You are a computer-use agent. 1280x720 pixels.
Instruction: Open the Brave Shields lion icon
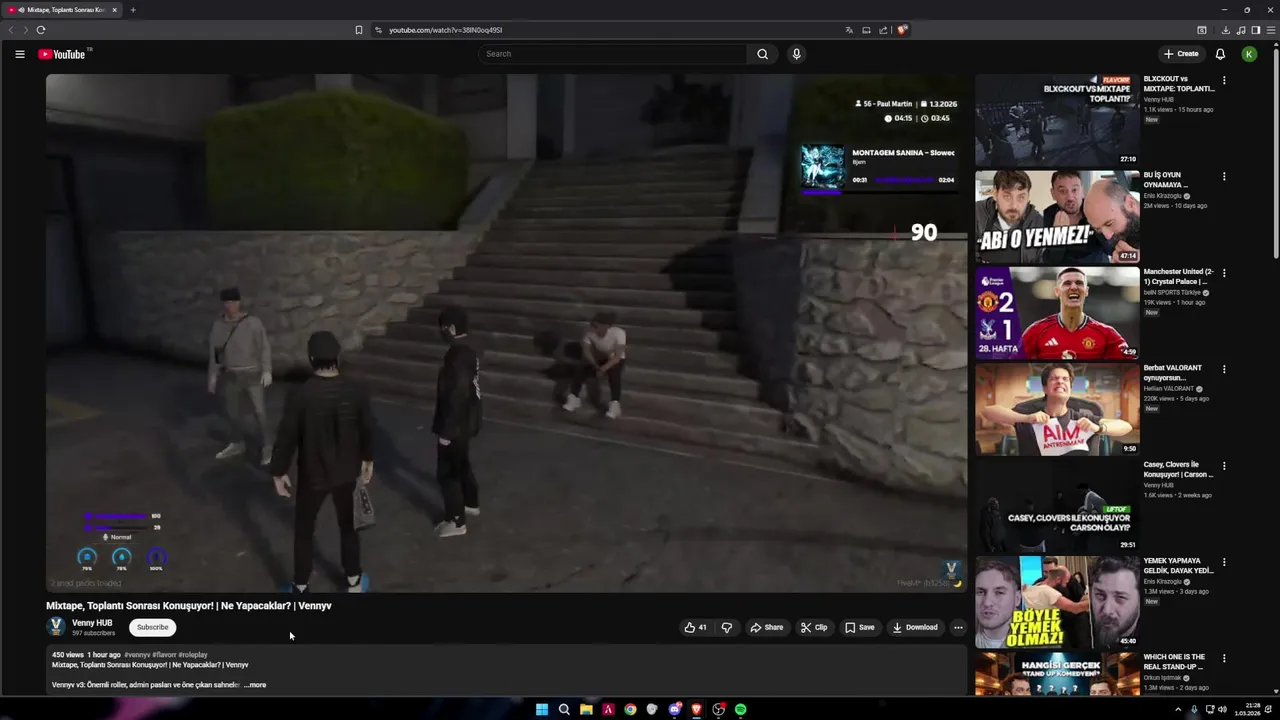click(x=901, y=30)
